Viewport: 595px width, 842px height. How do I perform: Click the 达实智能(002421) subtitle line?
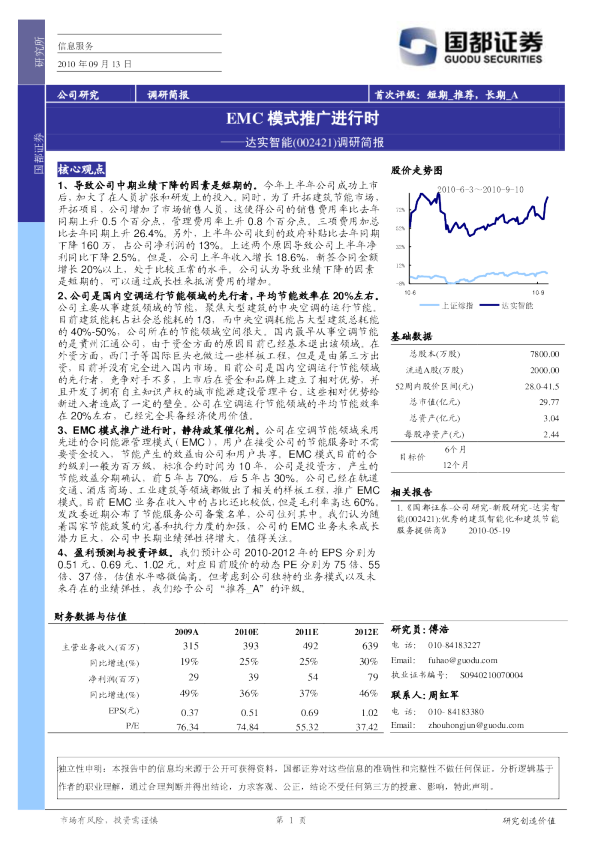302,142
